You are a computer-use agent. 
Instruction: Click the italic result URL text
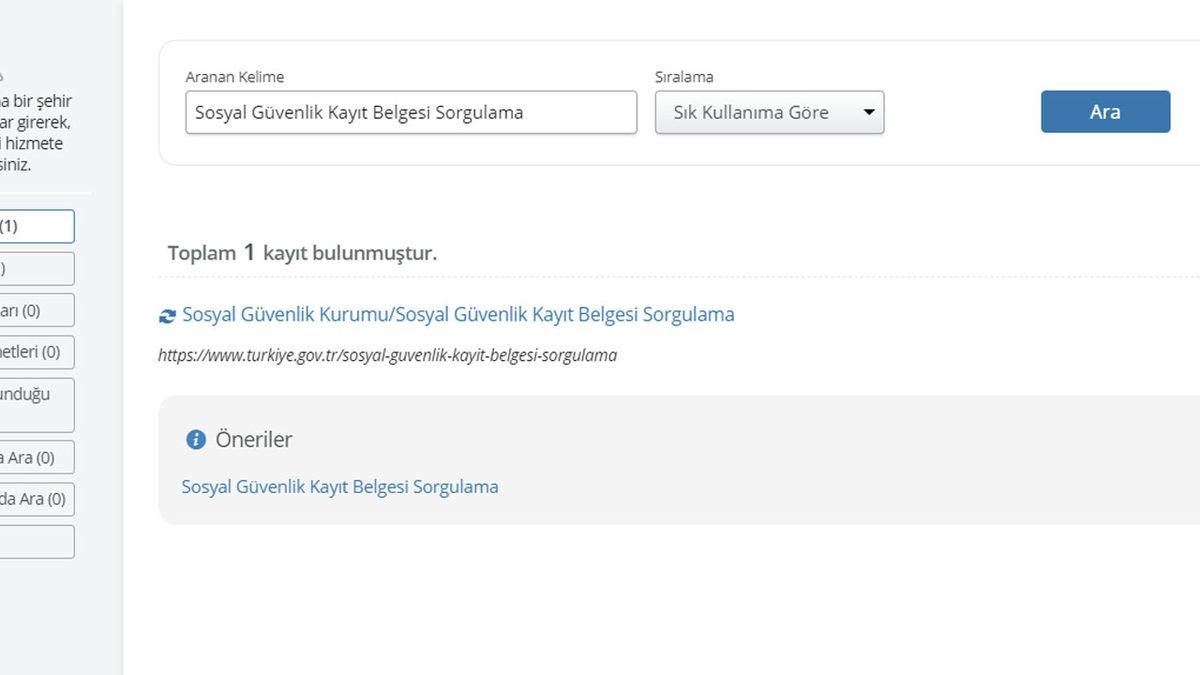(x=387, y=355)
